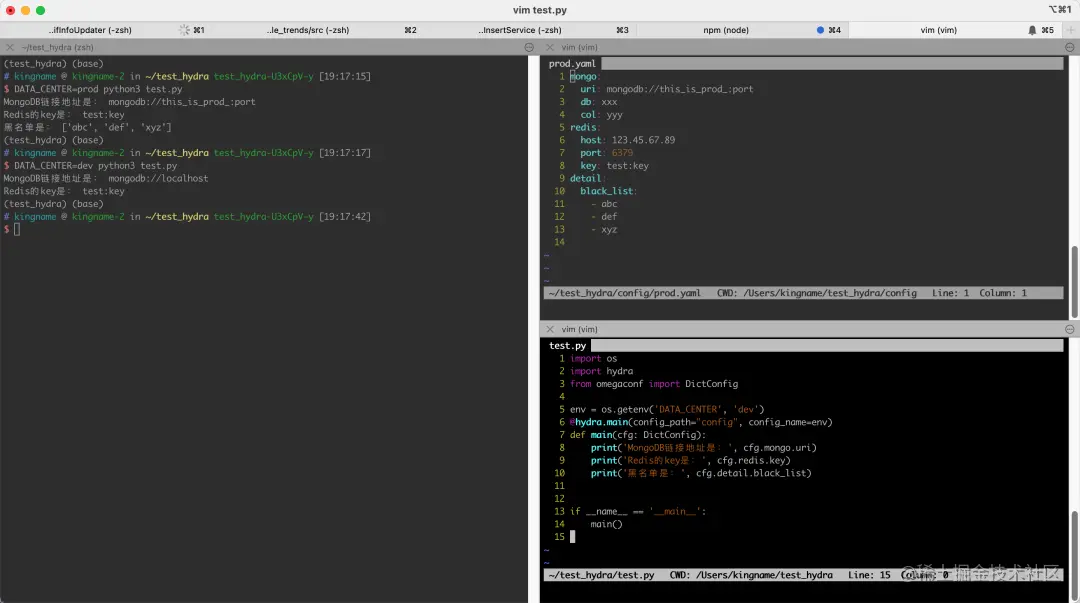Switch to the npm (node) tab
The width and height of the screenshot is (1080, 603).
726,30
